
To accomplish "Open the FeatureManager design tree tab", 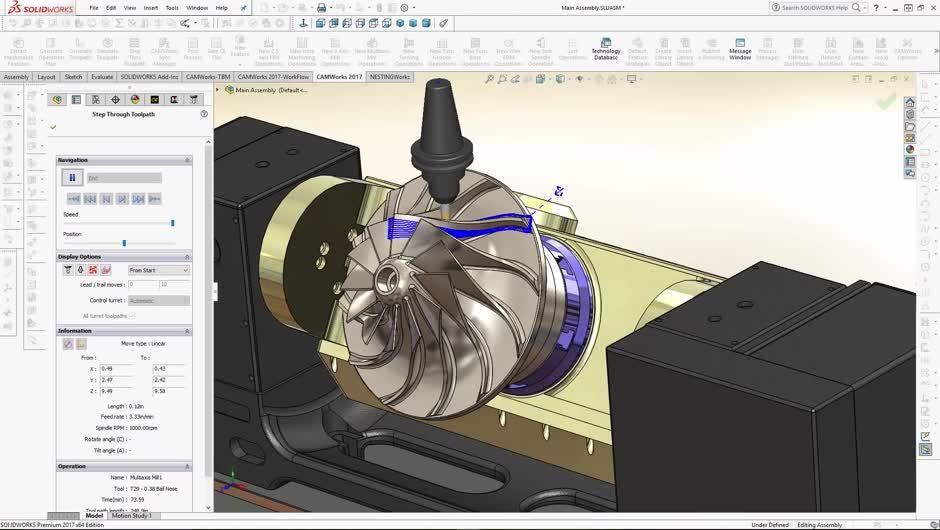I will click(57, 99).
